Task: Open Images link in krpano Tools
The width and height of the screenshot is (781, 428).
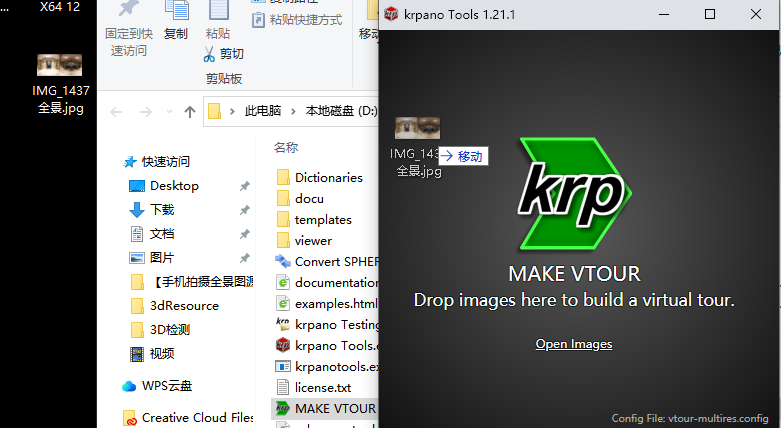Action: [x=574, y=344]
